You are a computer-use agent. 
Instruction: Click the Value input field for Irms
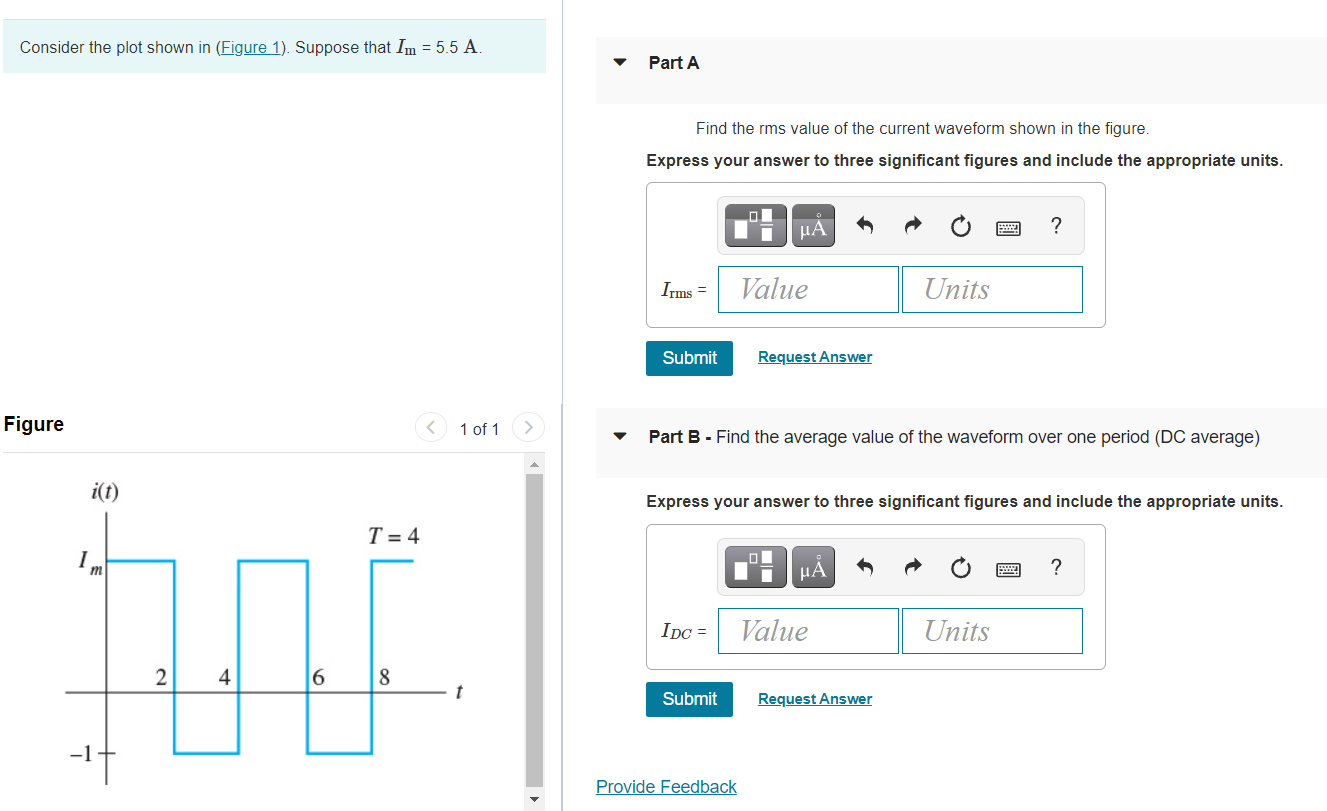tap(808, 289)
